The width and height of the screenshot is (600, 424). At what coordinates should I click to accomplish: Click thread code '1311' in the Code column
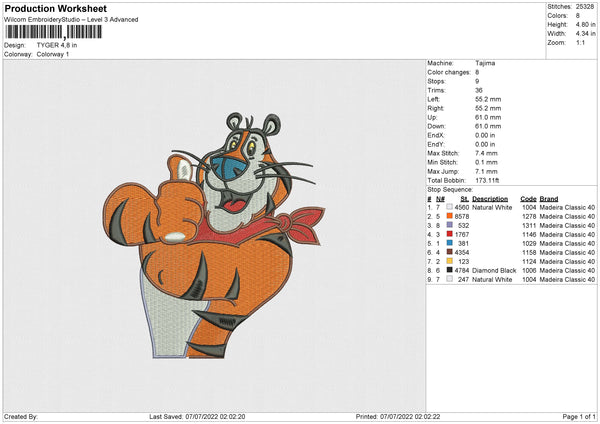(529, 225)
